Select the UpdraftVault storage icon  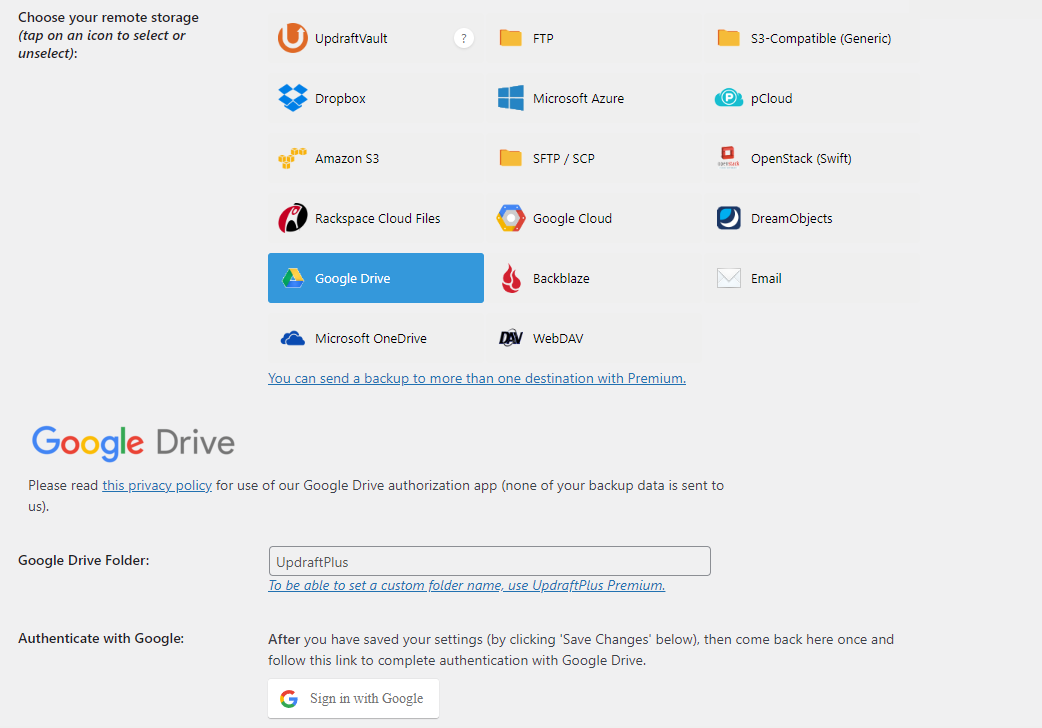(292, 39)
